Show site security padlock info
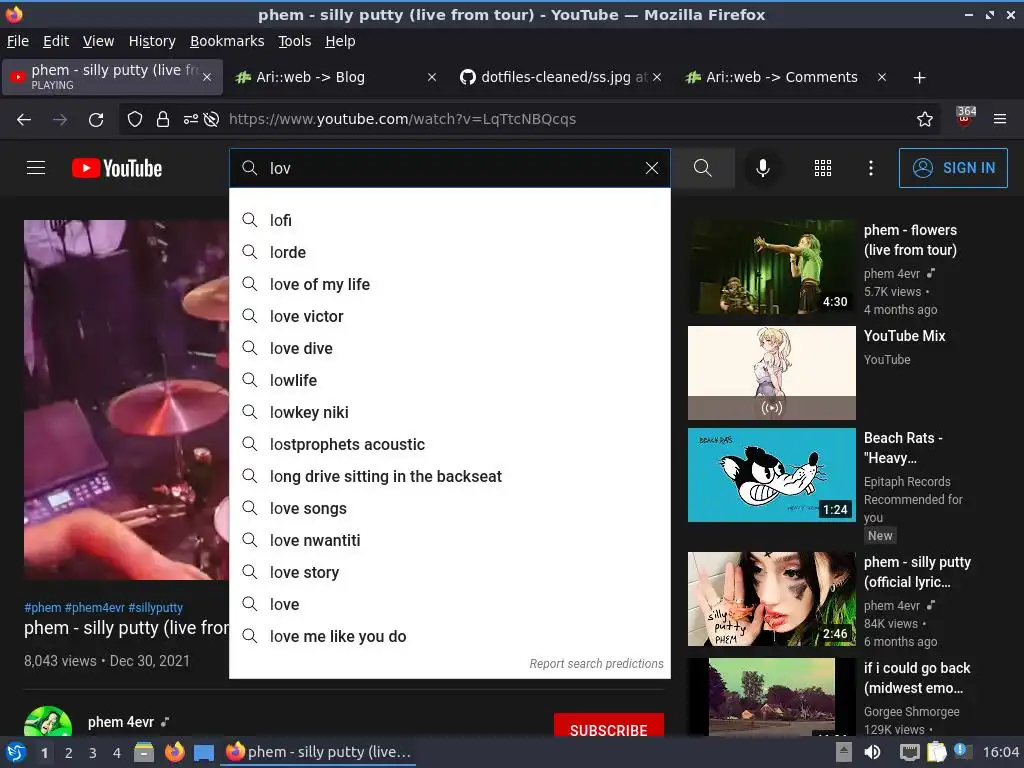Viewport: 1024px width, 768px height. [x=163, y=119]
